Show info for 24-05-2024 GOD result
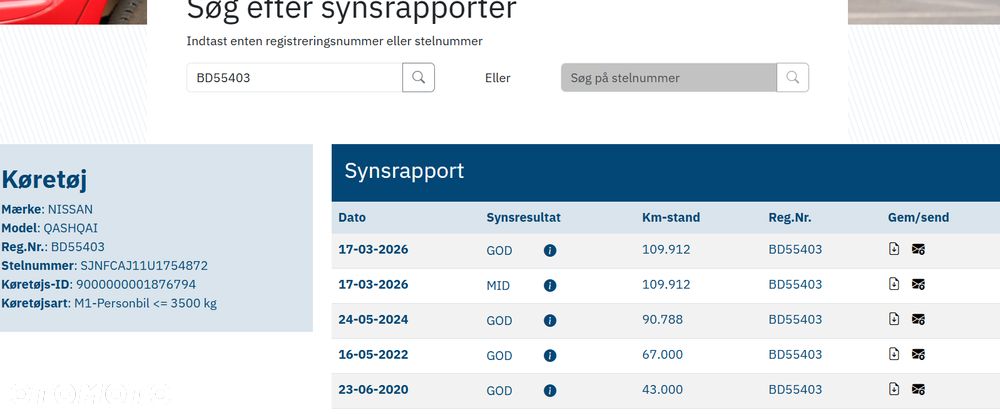 (x=550, y=320)
